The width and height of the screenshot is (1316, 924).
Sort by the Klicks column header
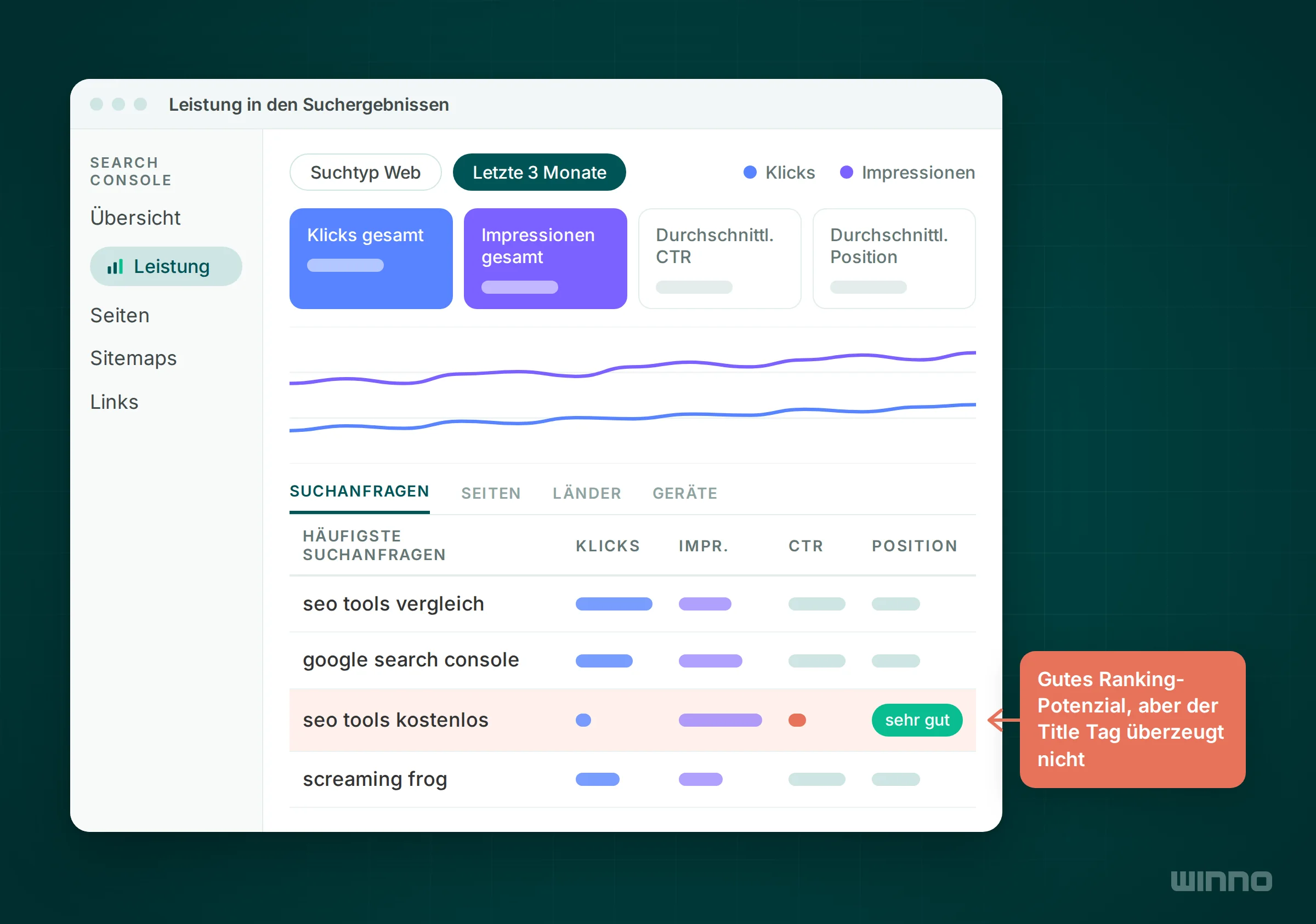[x=608, y=546]
